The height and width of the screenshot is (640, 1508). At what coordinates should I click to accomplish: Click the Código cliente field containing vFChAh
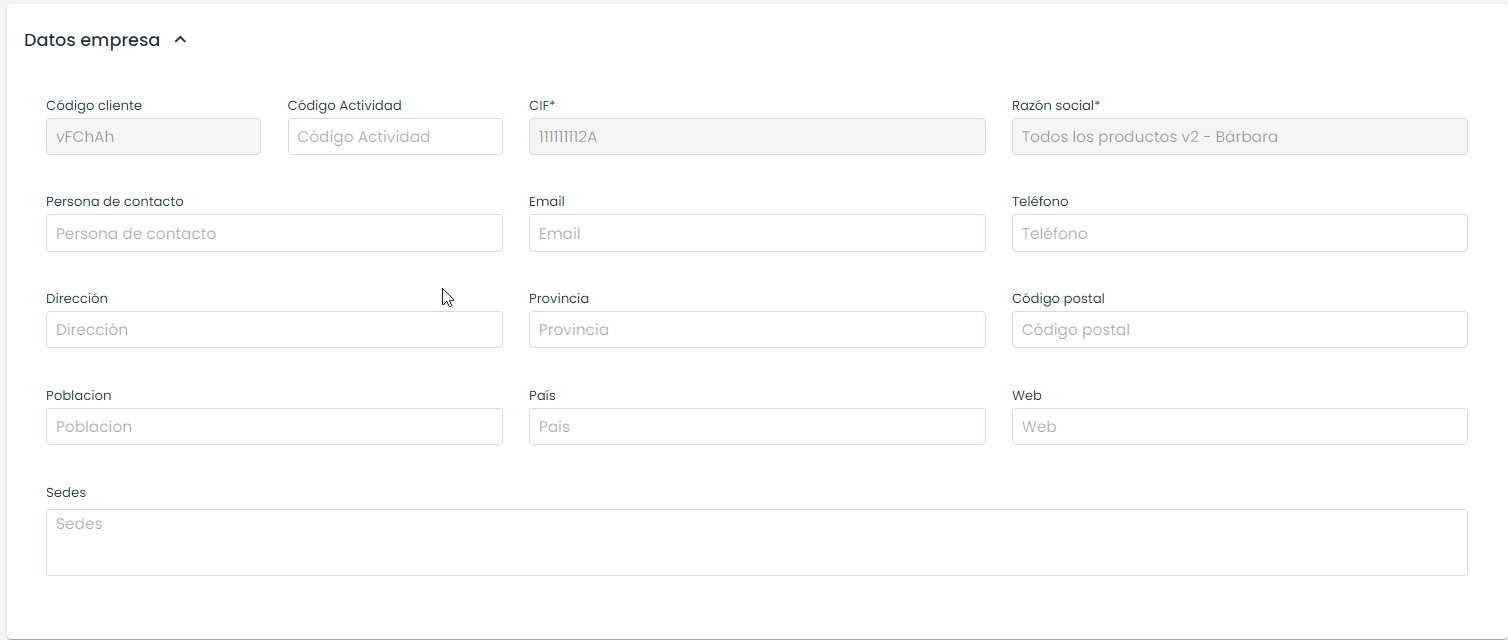(153, 137)
